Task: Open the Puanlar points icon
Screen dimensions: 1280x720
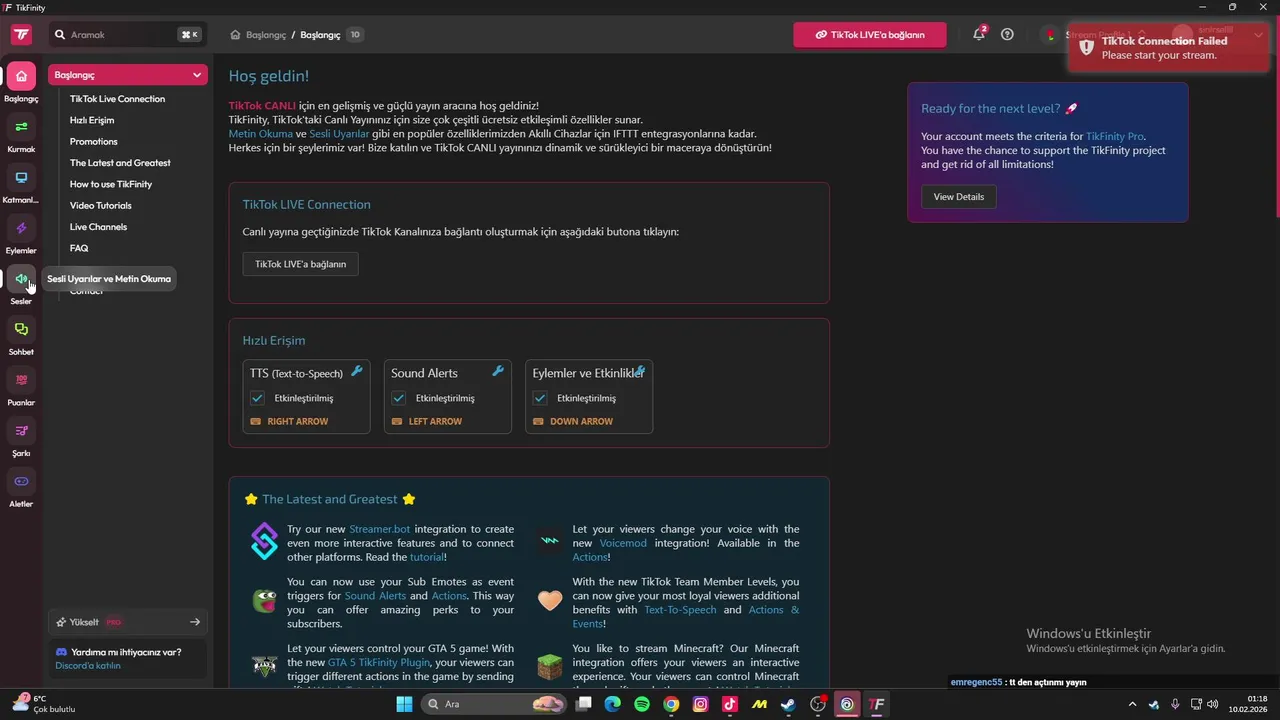Action: tap(21, 380)
